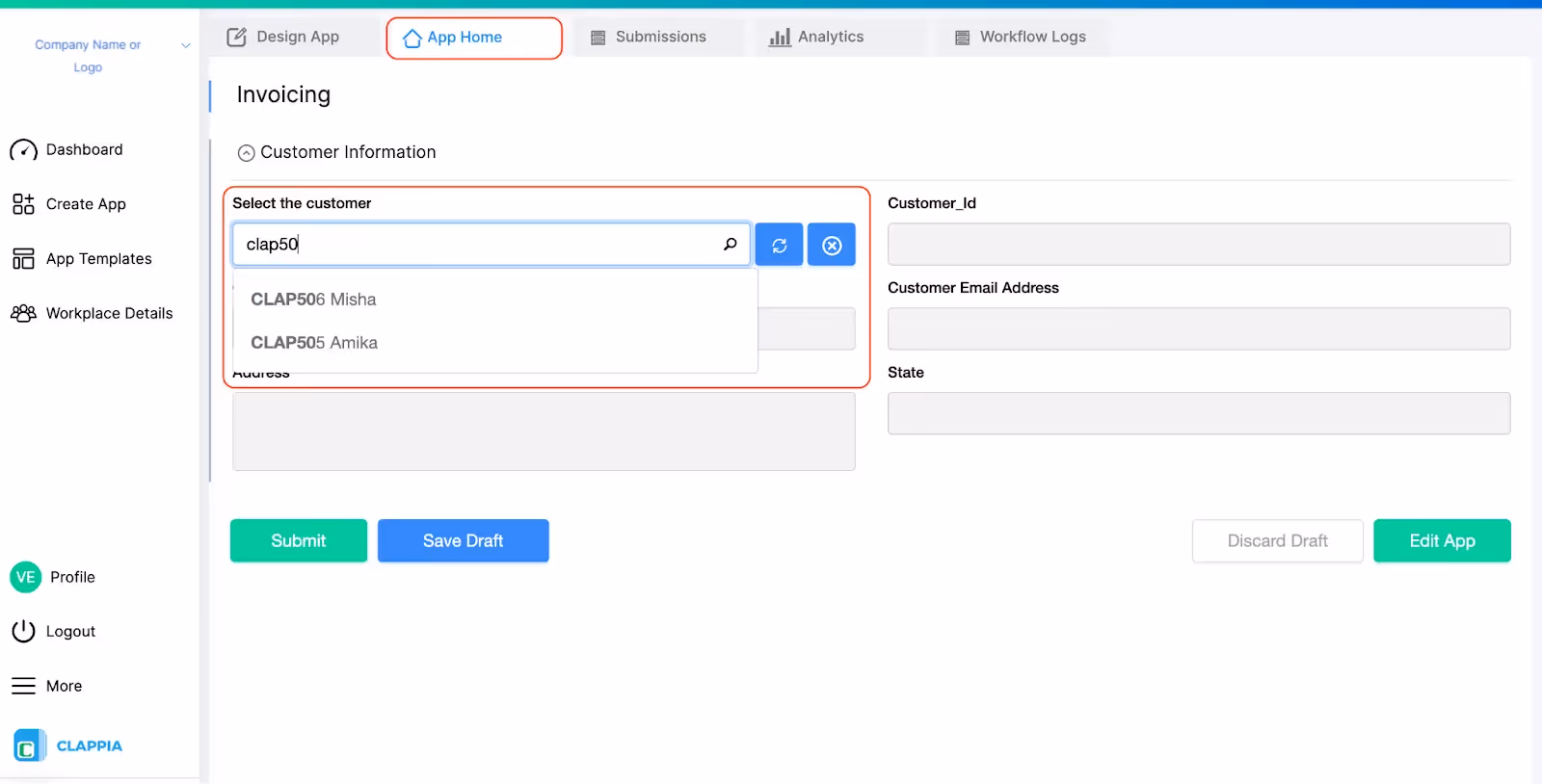Image resolution: width=1542 pixels, height=784 pixels.
Task: Click the State field
Action: (x=1199, y=413)
